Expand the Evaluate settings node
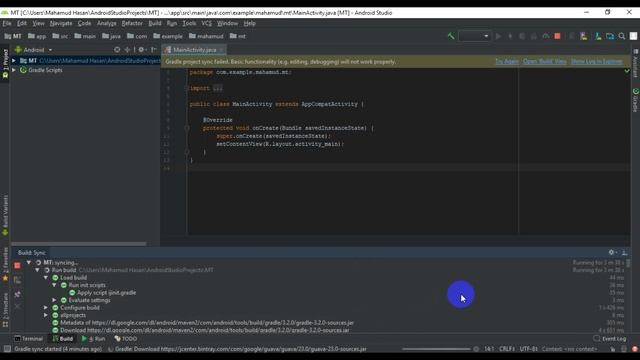Viewport: 640px width, 360px height. [x=54, y=300]
